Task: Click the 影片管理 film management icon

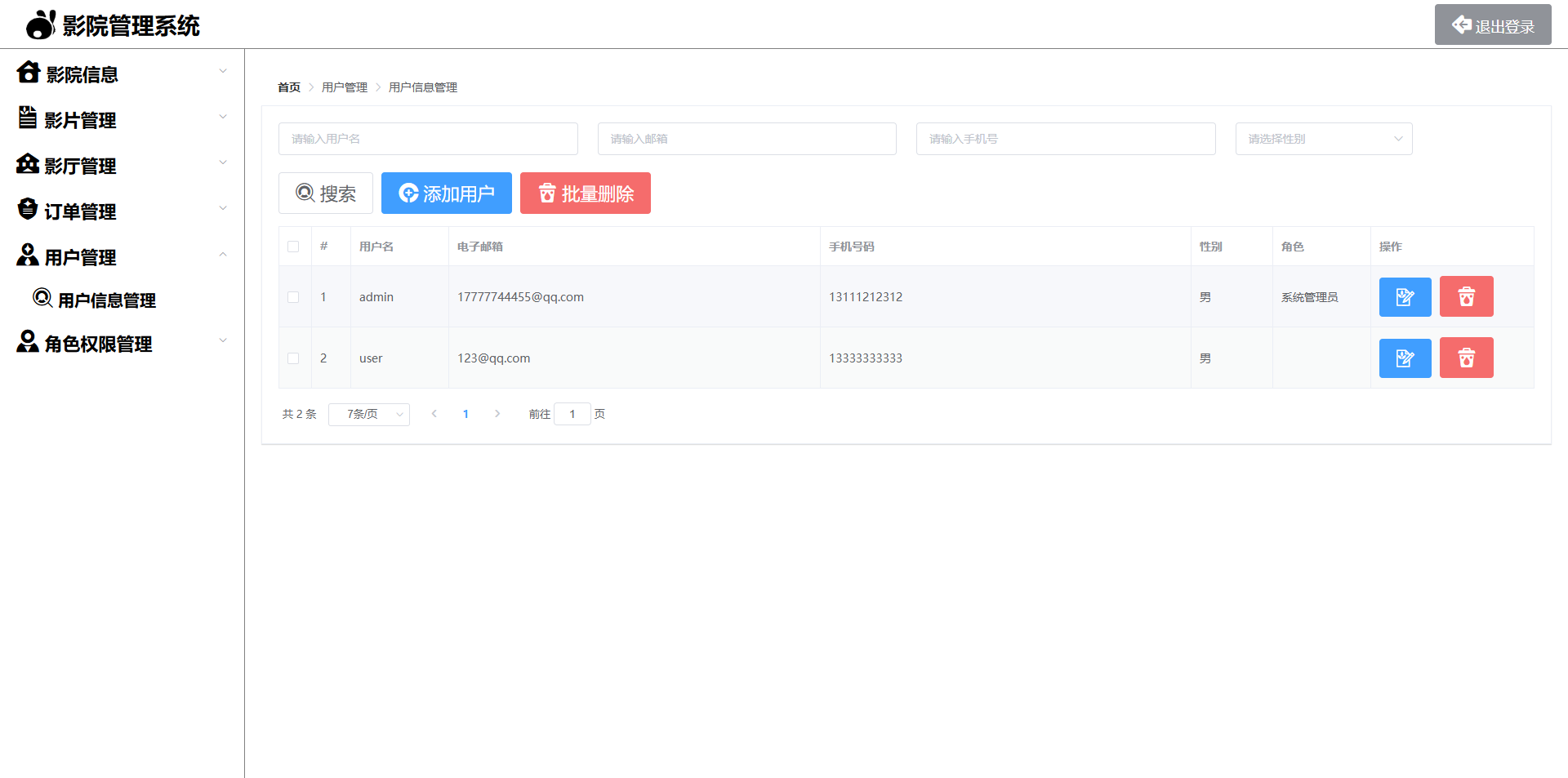Action: pyautogui.click(x=29, y=118)
